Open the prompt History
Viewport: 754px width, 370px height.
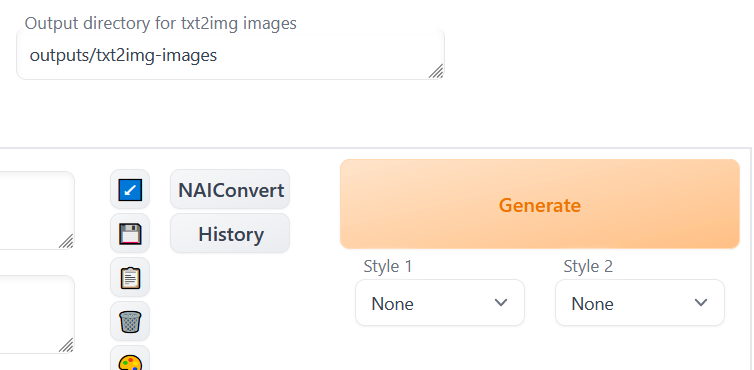pyautogui.click(x=230, y=234)
